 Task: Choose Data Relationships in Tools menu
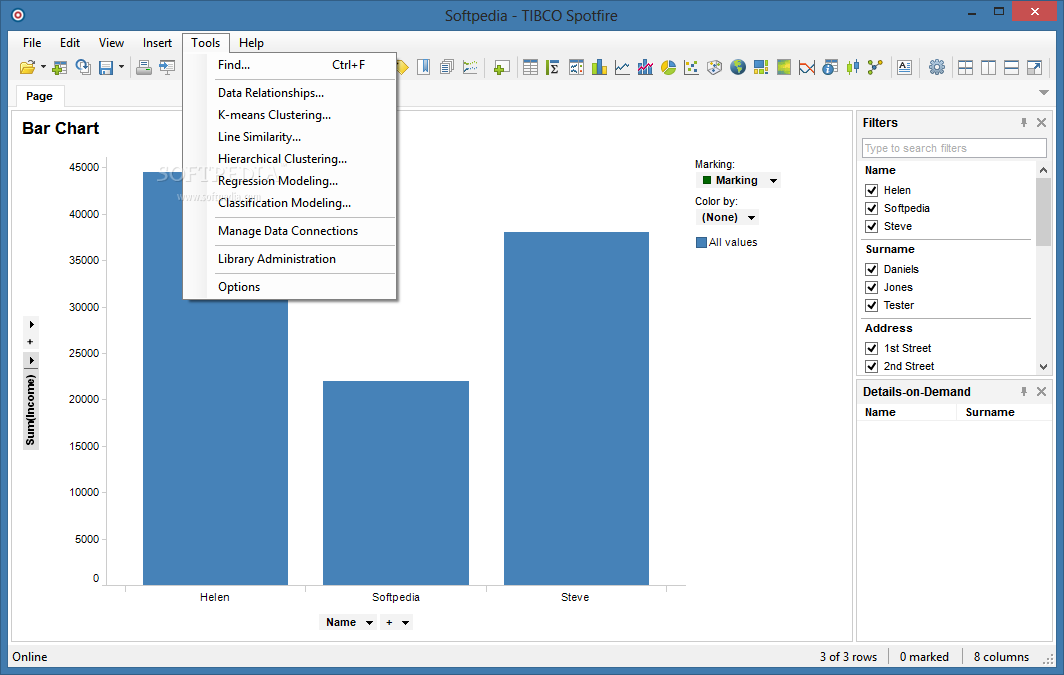(x=271, y=93)
